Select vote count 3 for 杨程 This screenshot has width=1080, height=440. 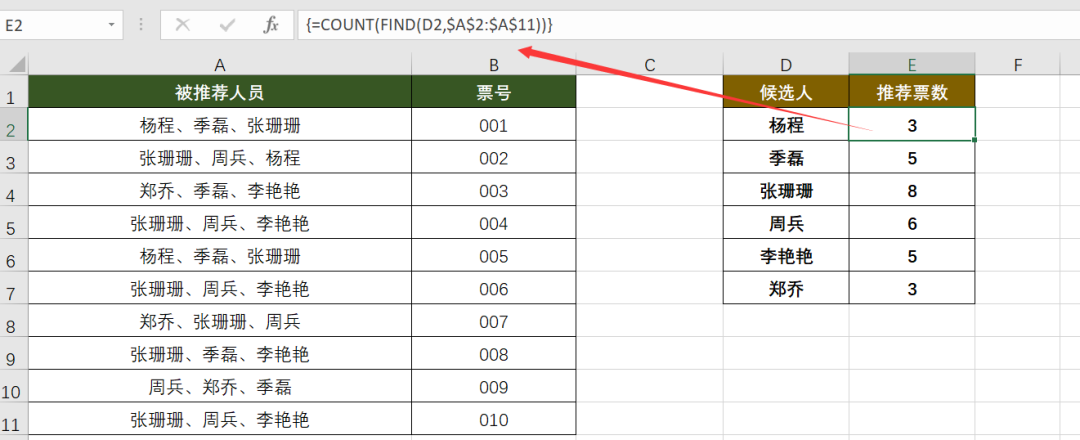(x=912, y=125)
